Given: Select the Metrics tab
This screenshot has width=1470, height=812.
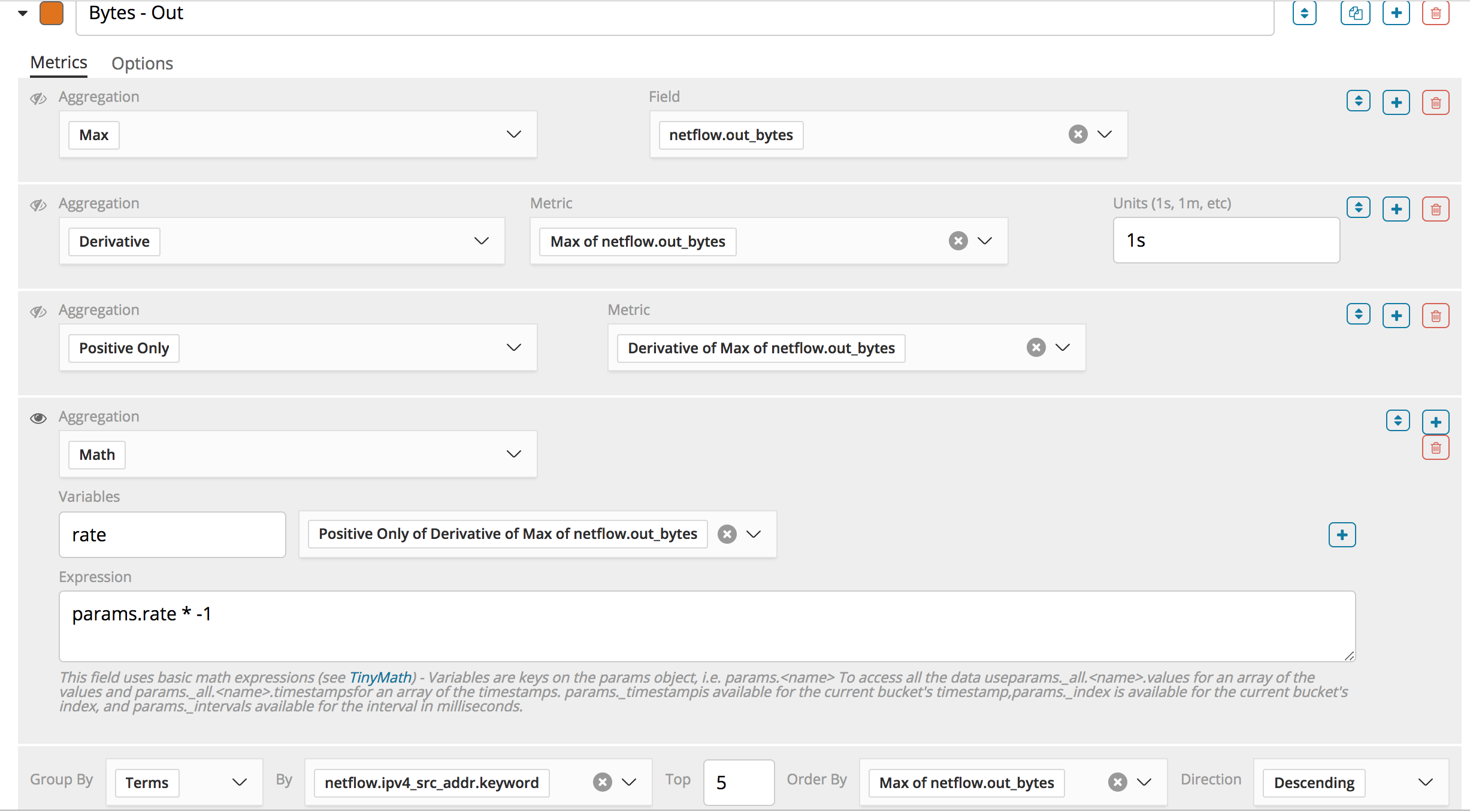Looking at the screenshot, I should [x=59, y=62].
